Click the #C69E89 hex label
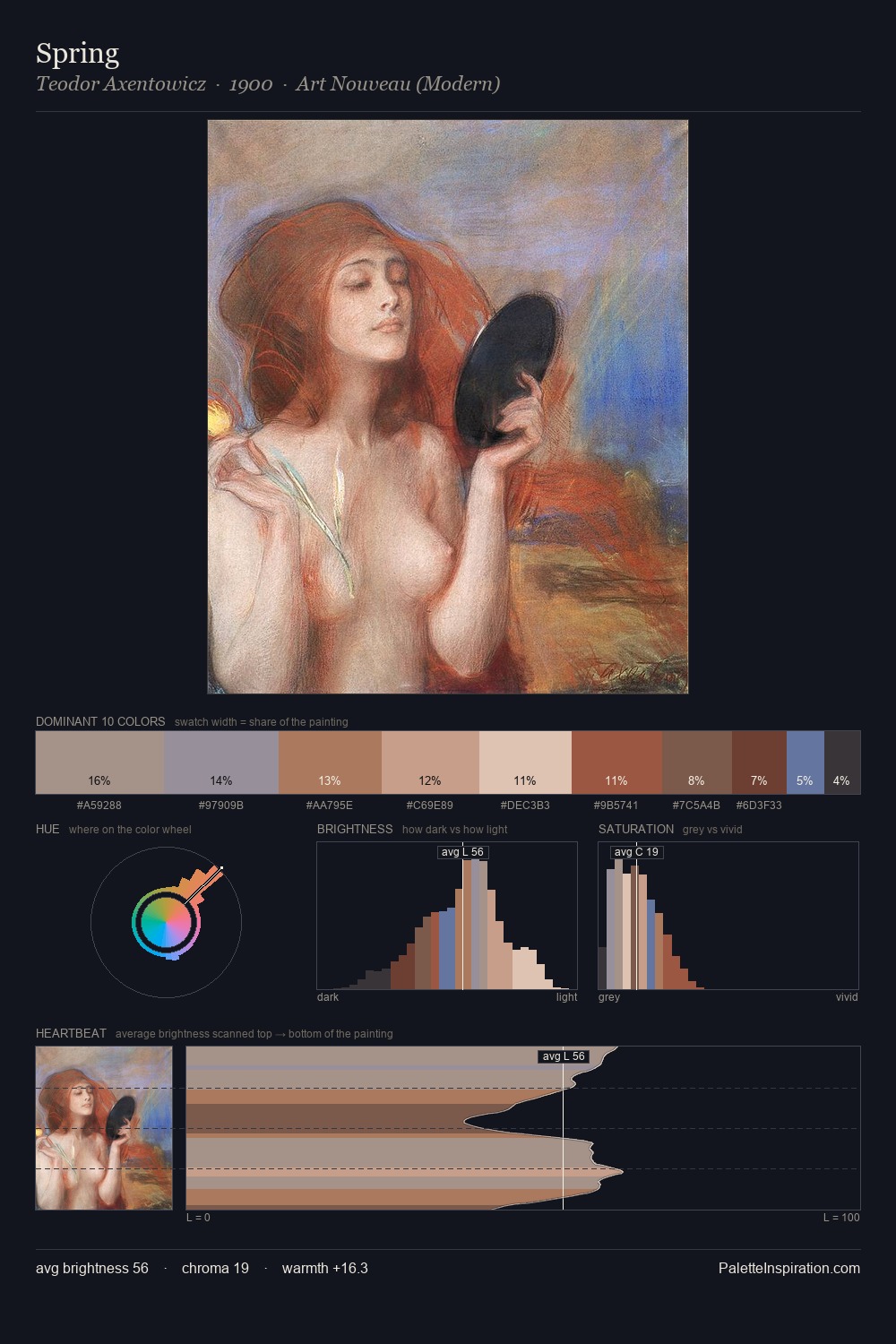The image size is (896, 1344). click(x=430, y=806)
